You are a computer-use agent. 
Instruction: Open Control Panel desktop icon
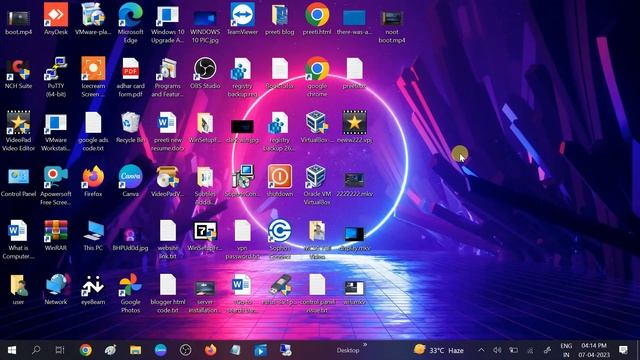coord(18,182)
